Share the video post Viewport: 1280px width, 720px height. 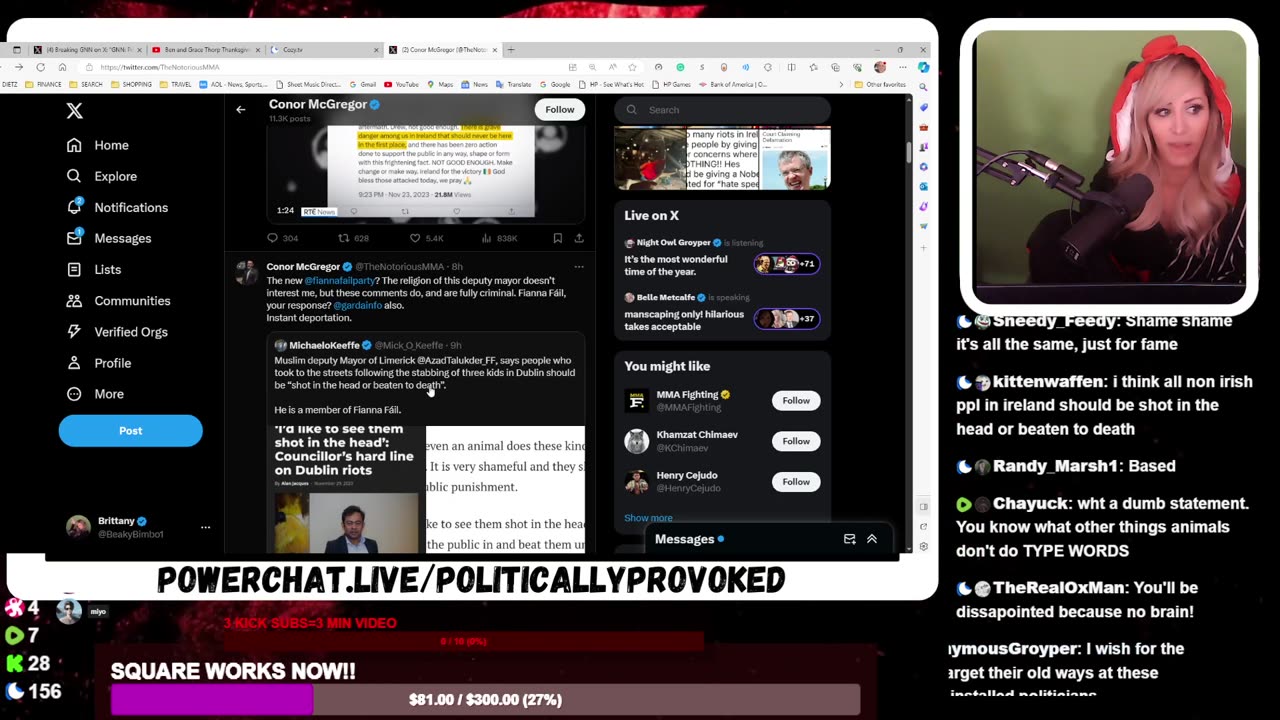pyautogui.click(x=578, y=238)
